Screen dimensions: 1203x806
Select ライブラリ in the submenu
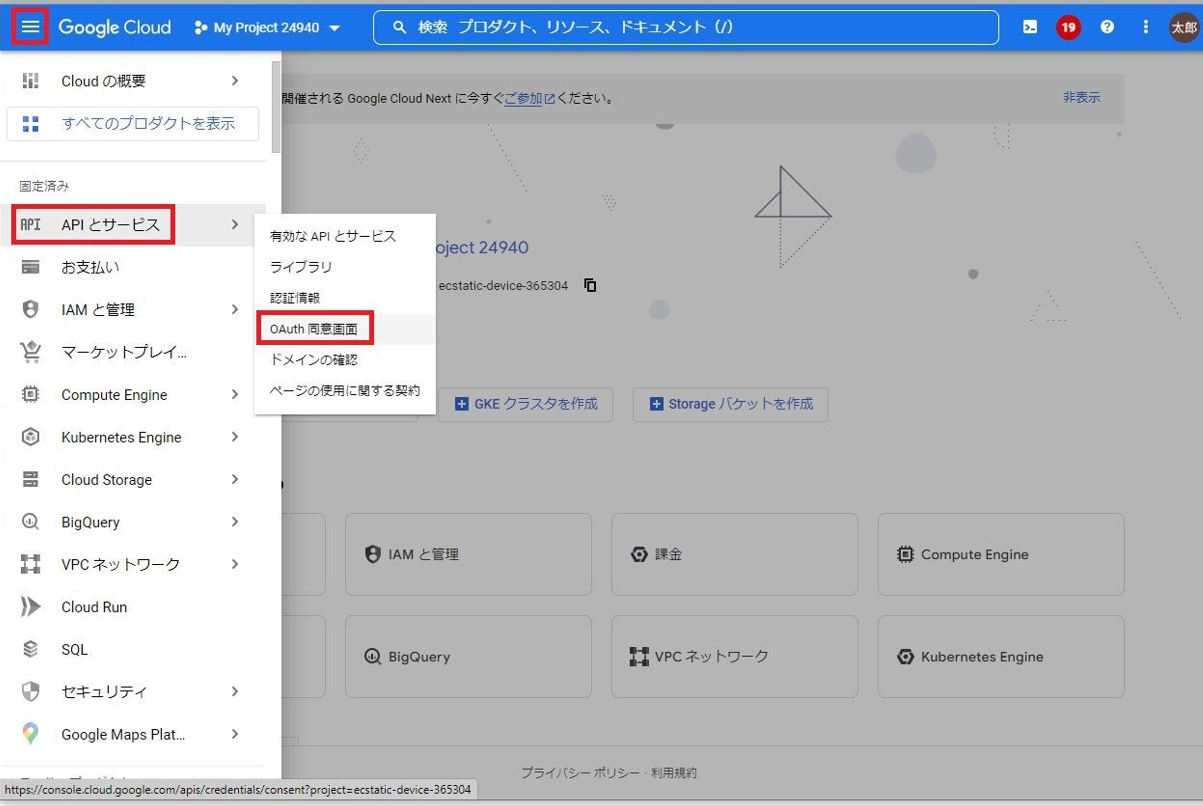pos(345,267)
